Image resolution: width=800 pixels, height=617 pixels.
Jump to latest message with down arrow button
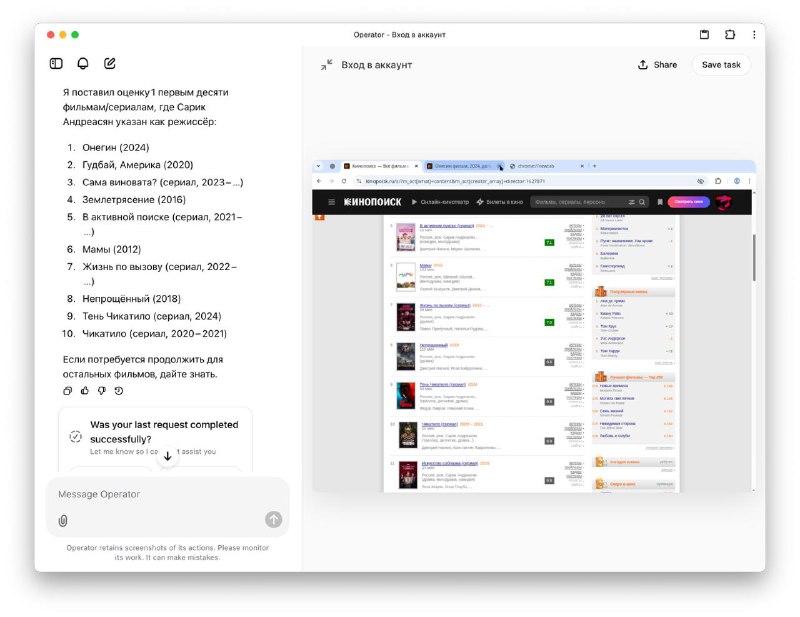click(x=167, y=456)
